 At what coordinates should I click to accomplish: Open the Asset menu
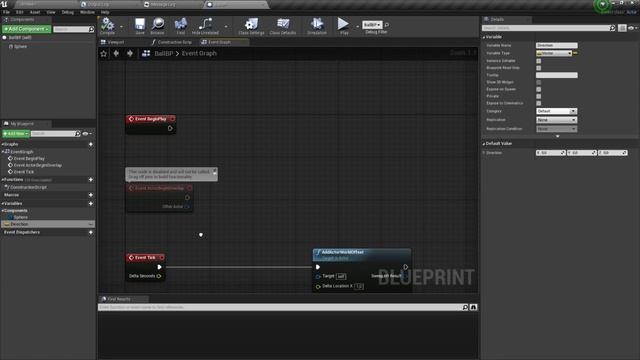pyautogui.click(x=35, y=12)
